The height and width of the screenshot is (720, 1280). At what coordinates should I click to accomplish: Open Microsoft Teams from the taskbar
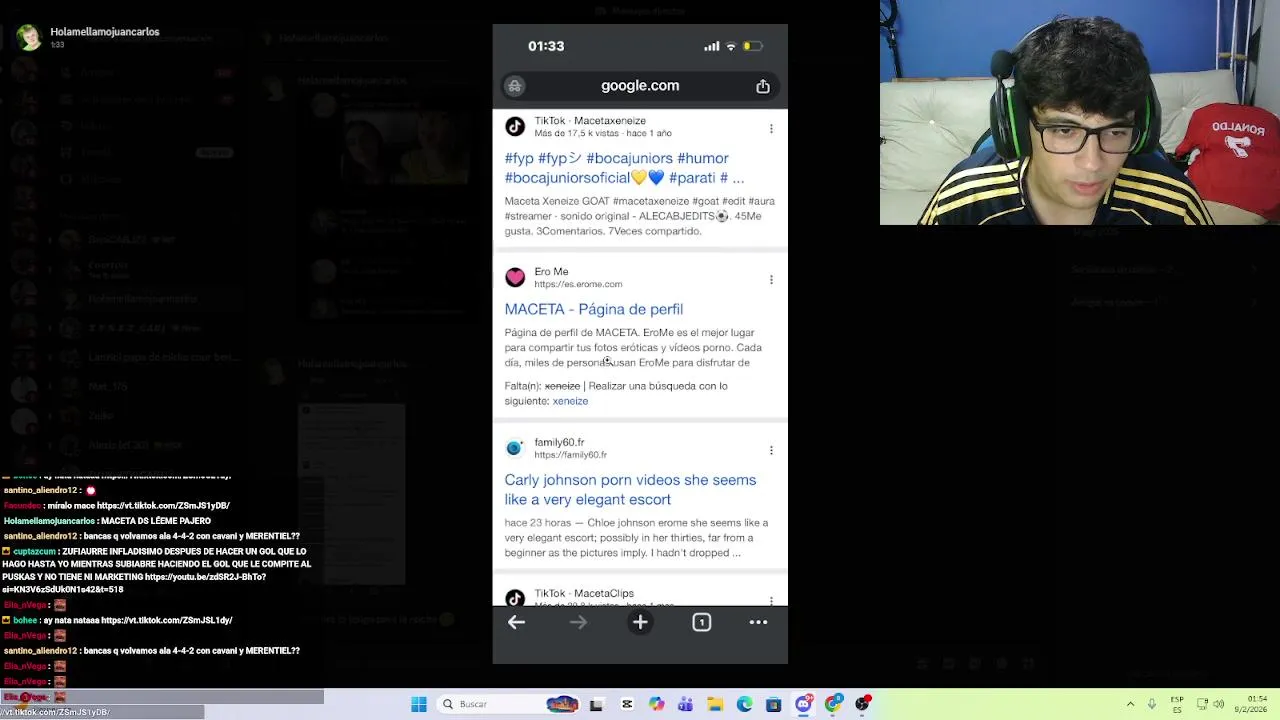(x=685, y=704)
